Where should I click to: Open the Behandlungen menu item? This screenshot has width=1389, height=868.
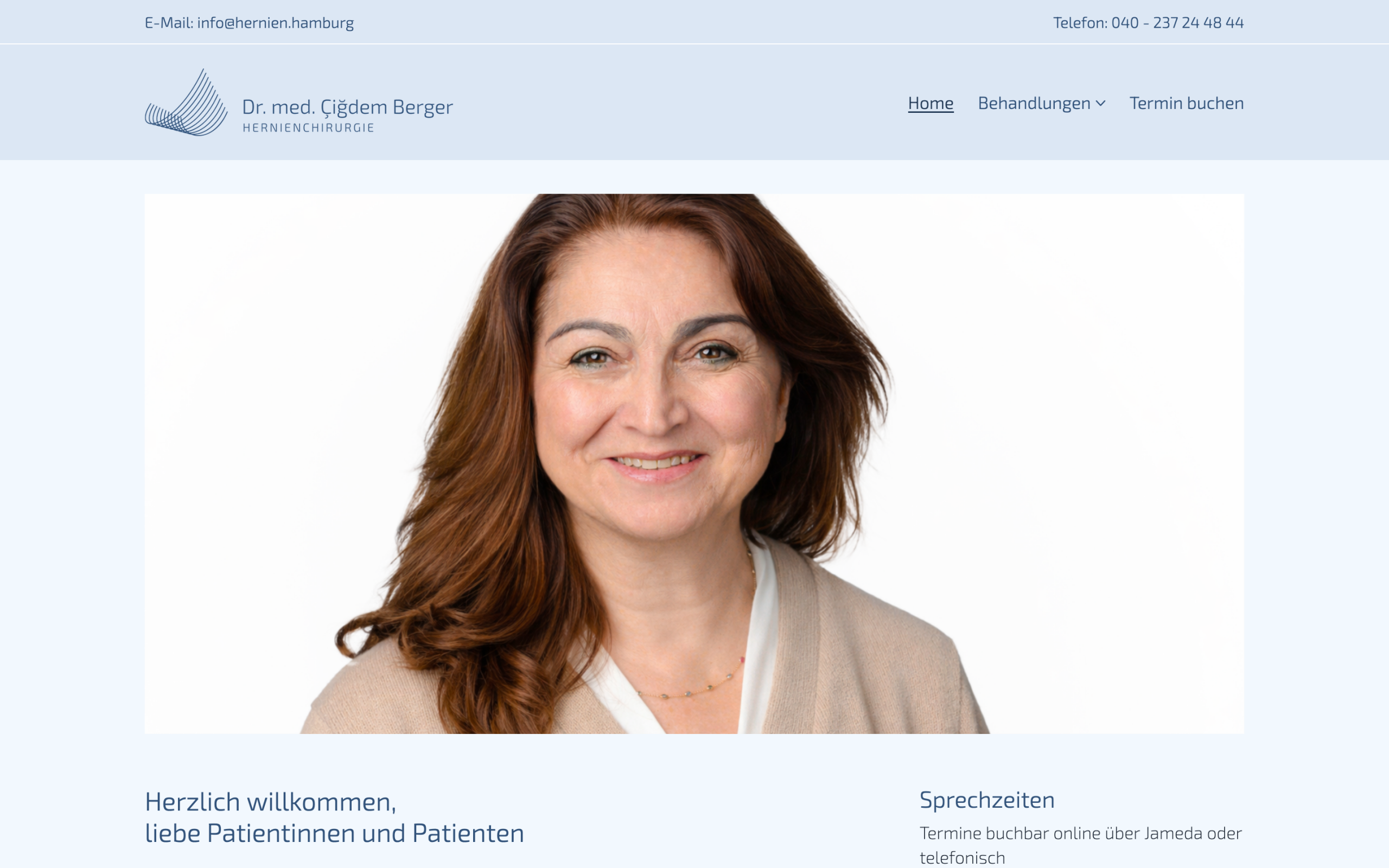[x=1034, y=103]
